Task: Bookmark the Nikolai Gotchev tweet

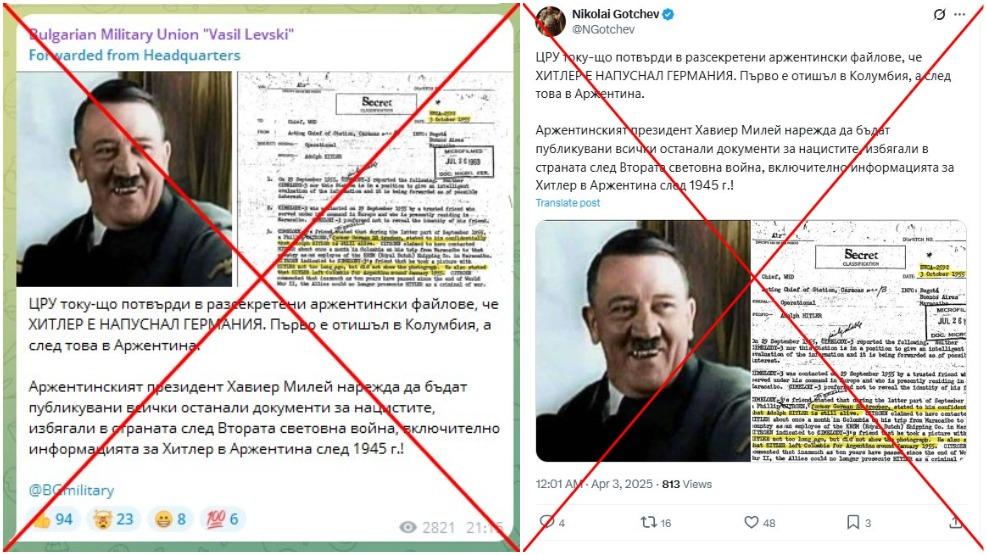Action: click(853, 522)
